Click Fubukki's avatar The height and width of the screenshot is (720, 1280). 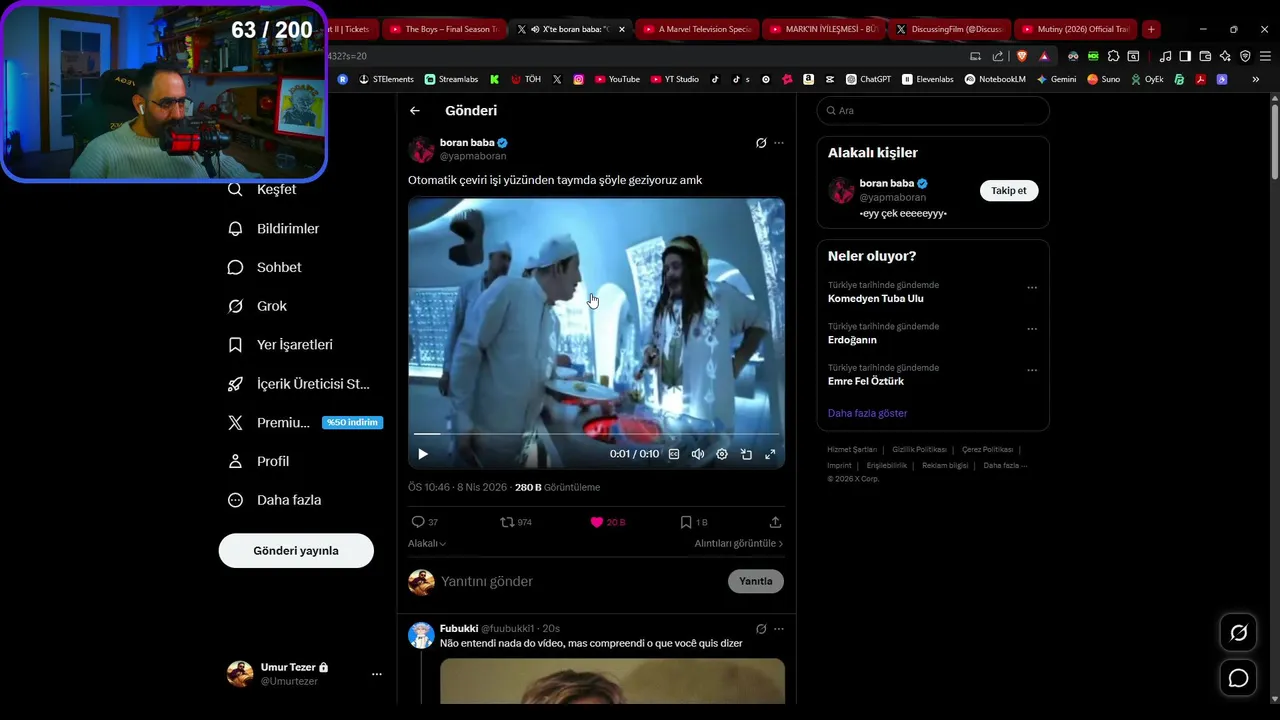pos(421,635)
